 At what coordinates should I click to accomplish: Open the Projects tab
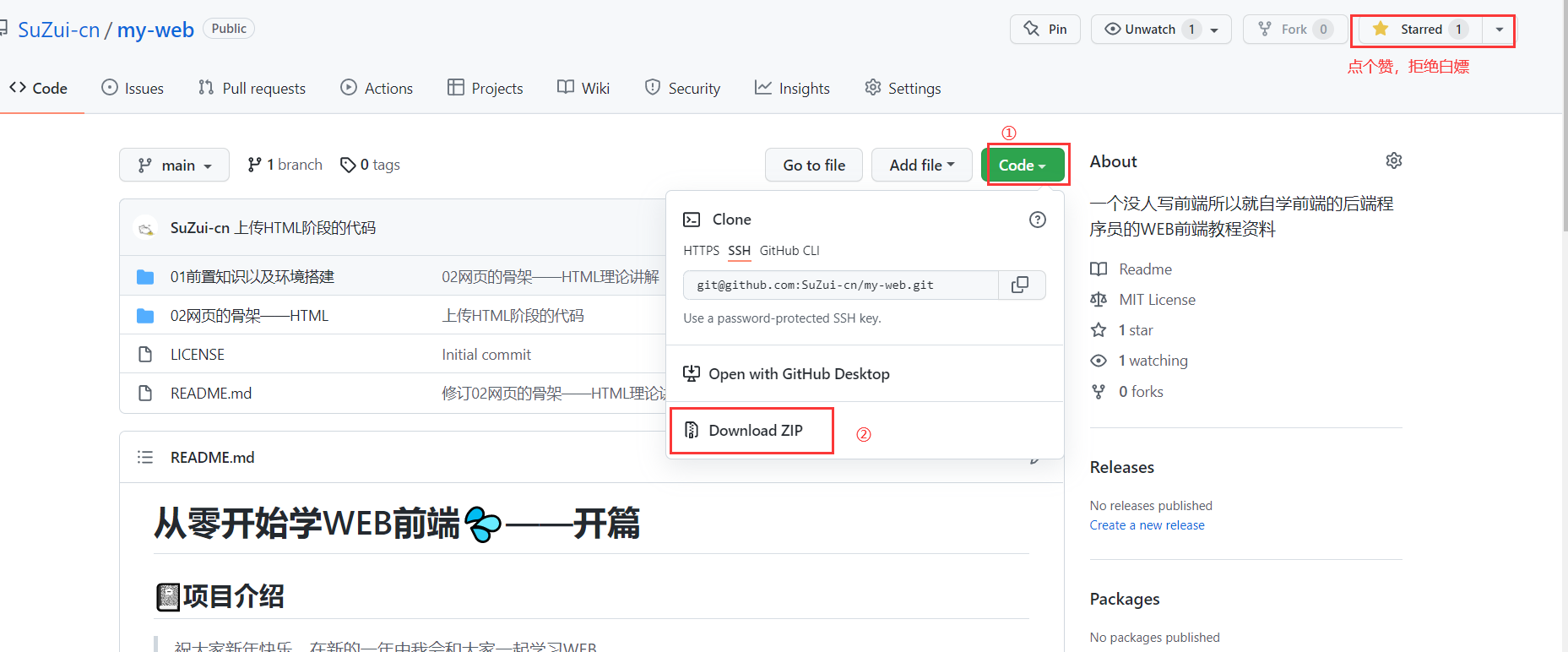486,88
